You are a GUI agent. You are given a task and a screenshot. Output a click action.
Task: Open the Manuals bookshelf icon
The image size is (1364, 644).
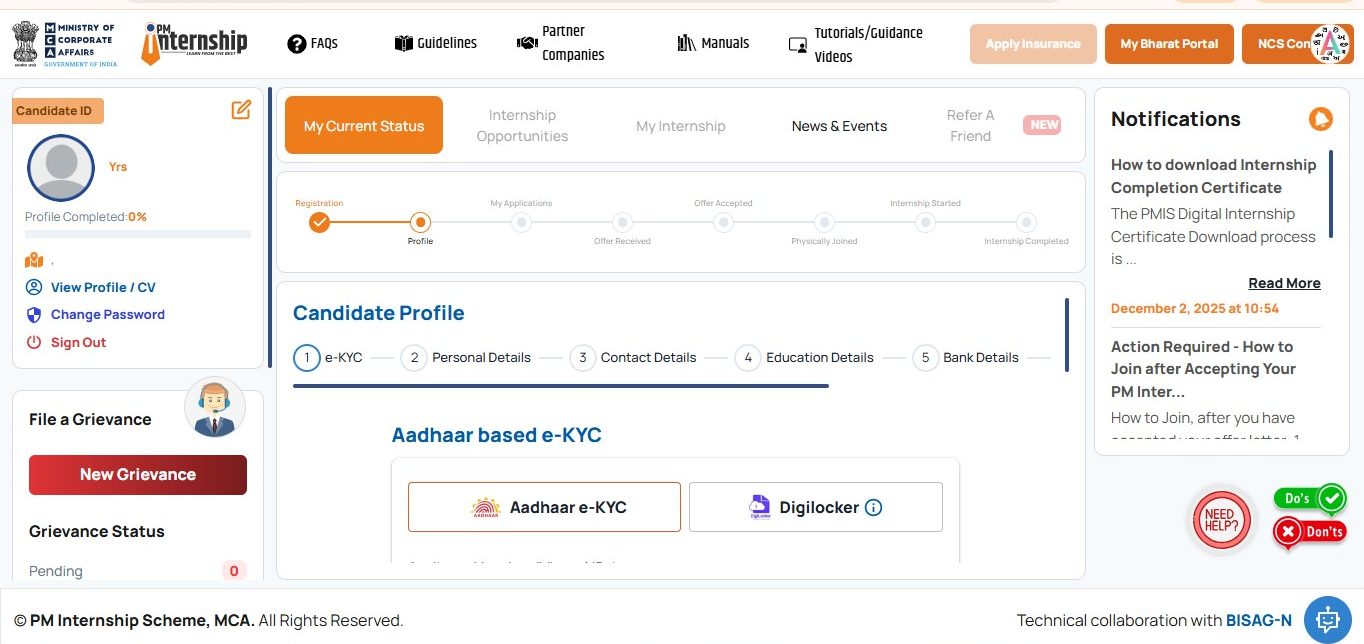tap(687, 43)
